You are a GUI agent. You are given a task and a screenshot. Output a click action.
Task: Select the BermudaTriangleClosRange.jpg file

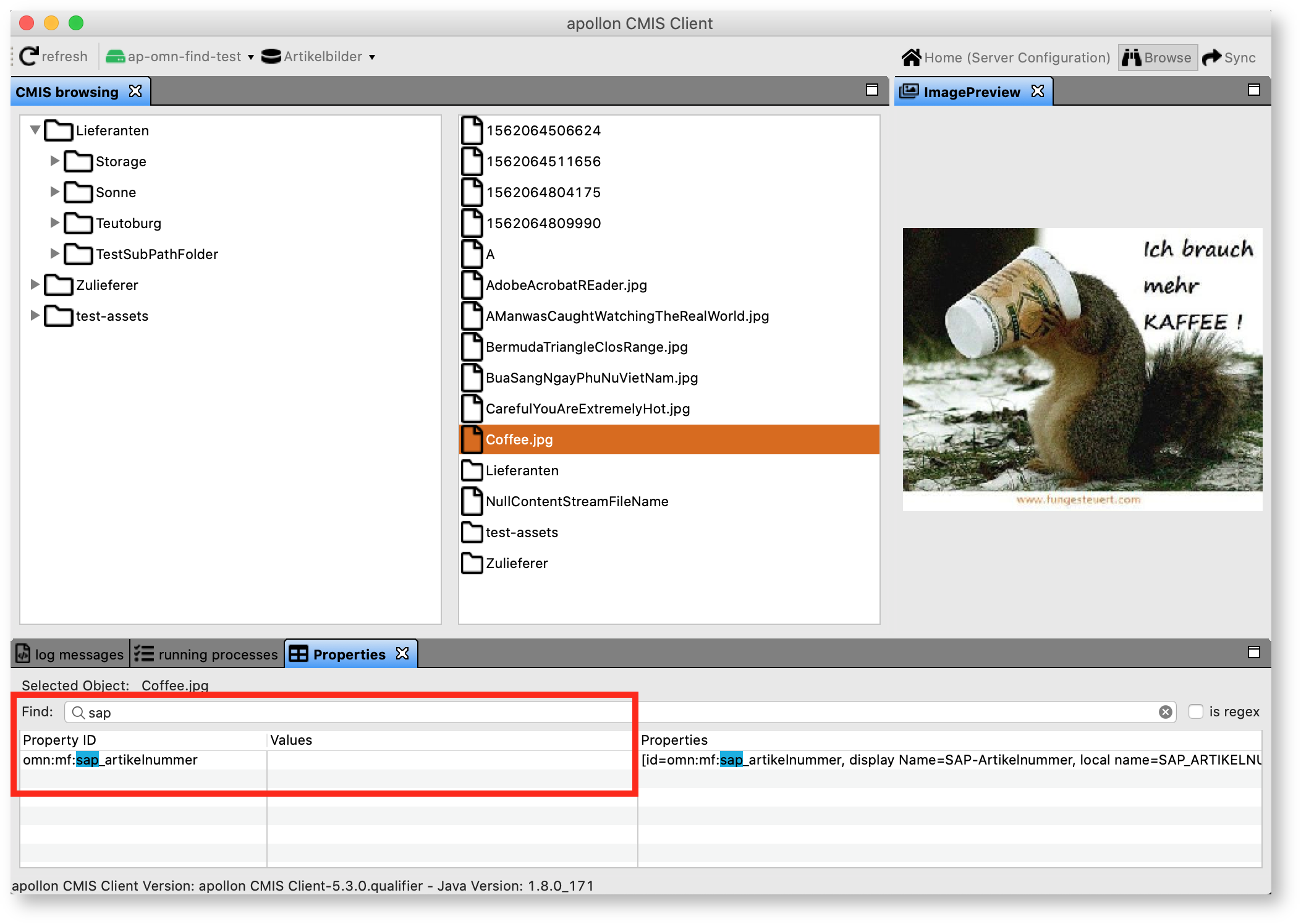586,347
